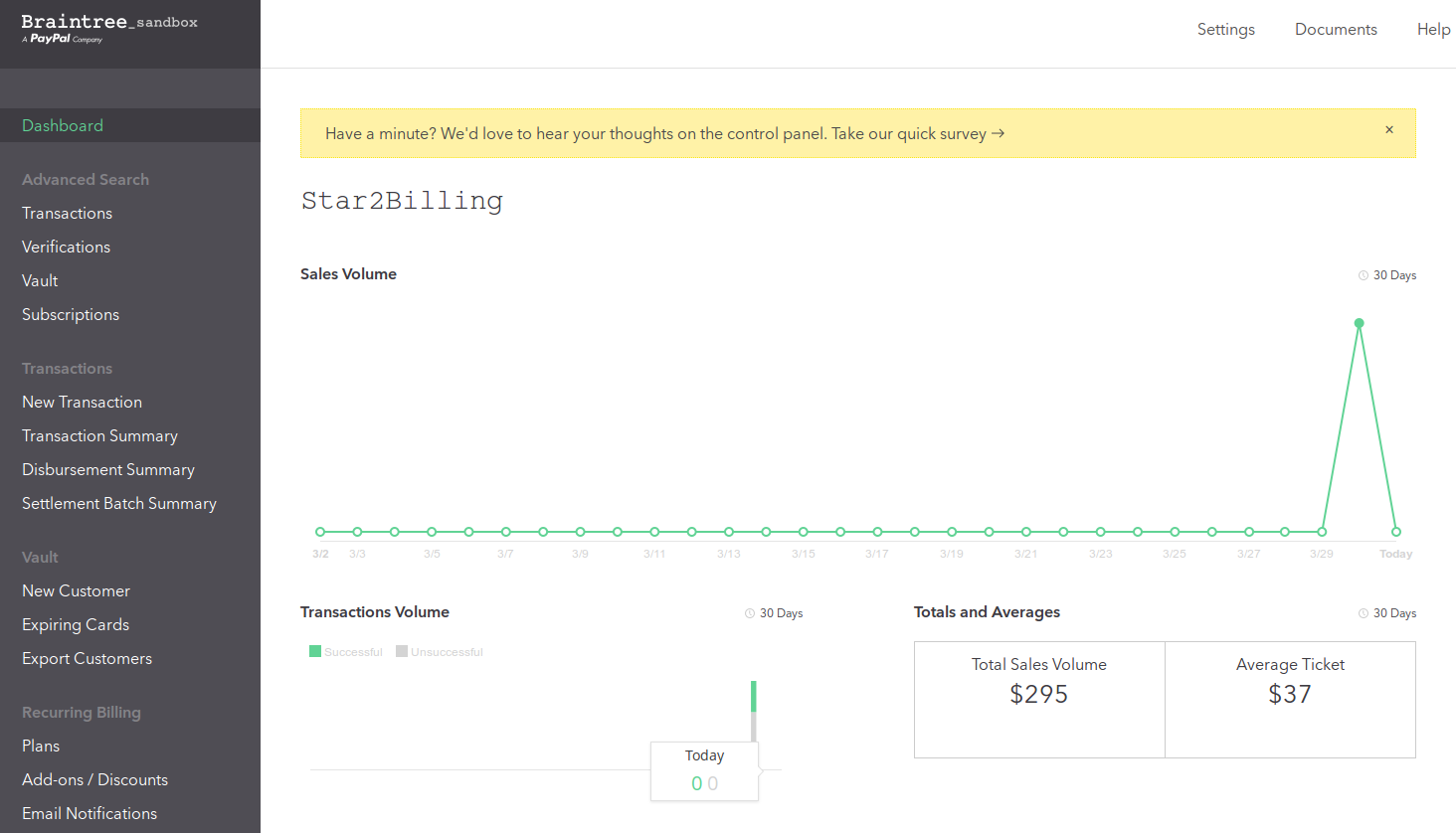Click the Sales Volume 30 Days clock icon
Screen dimensions: 1456x833
click(x=1364, y=275)
